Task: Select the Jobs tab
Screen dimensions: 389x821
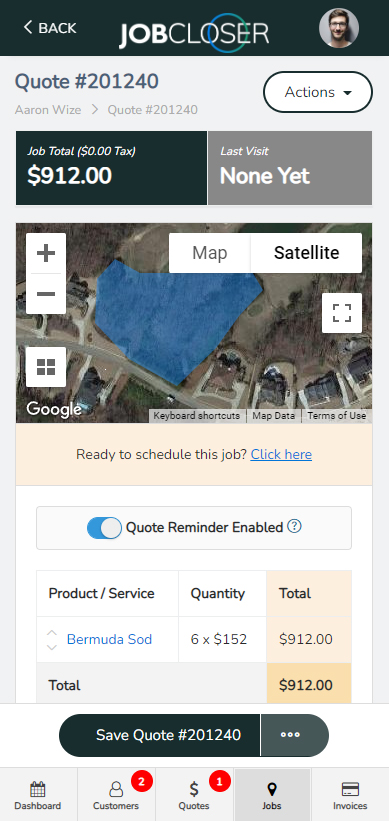Action: pyautogui.click(x=272, y=795)
